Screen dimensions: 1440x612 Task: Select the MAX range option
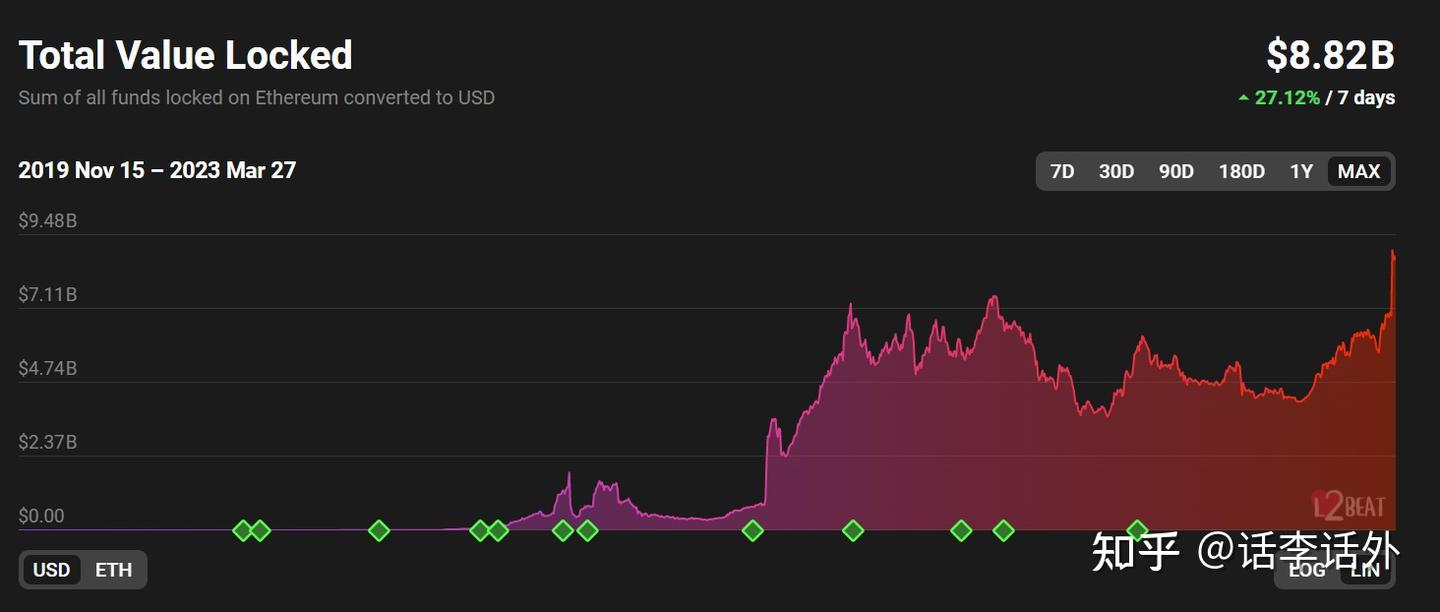click(x=1359, y=171)
